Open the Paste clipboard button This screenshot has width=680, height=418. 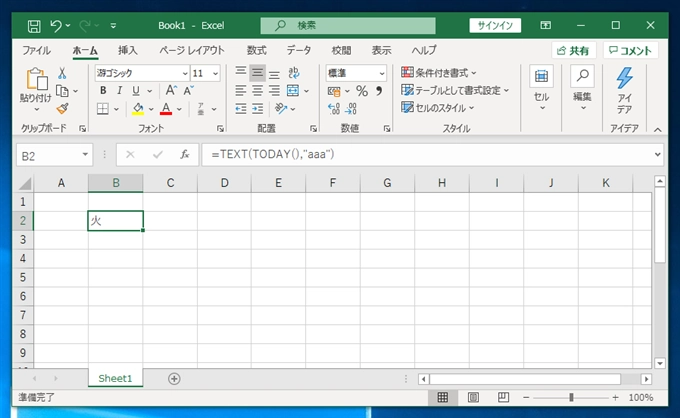pyautogui.click(x=36, y=90)
